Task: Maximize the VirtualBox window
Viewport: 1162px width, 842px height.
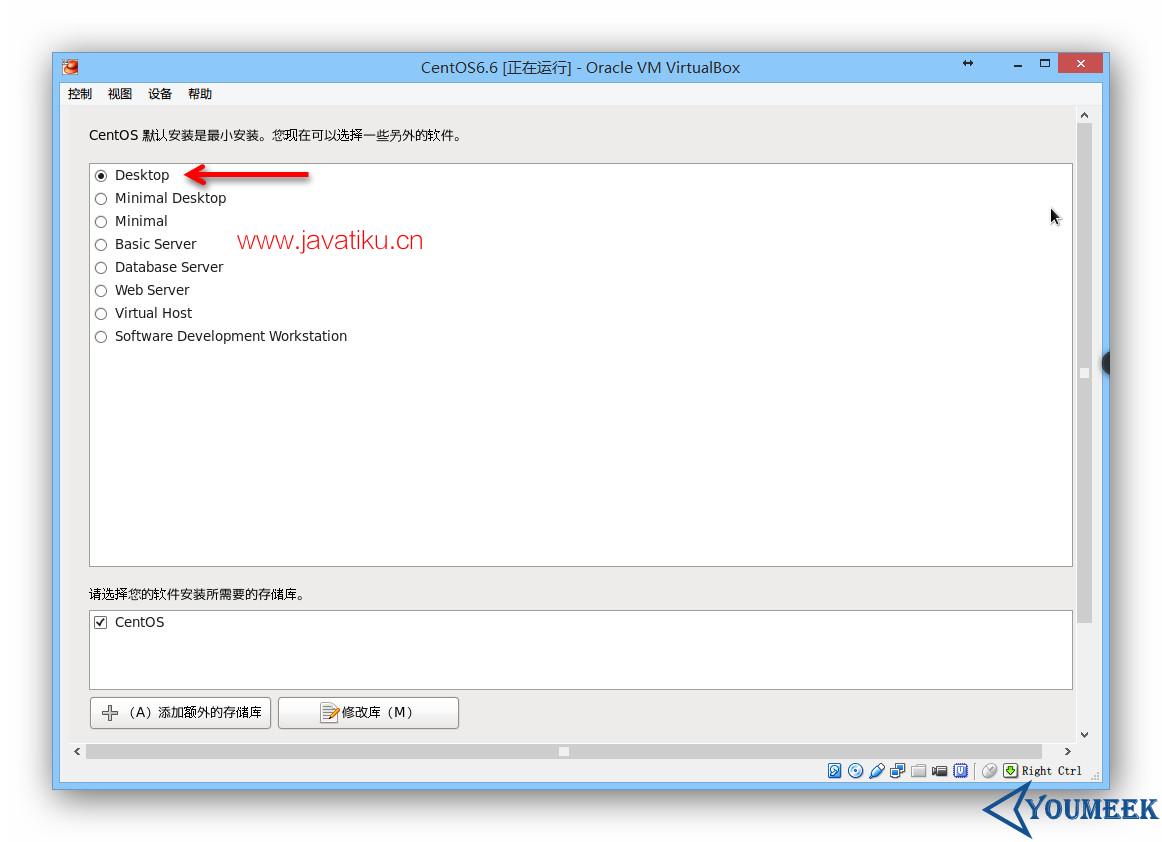Action: pos(1045,64)
